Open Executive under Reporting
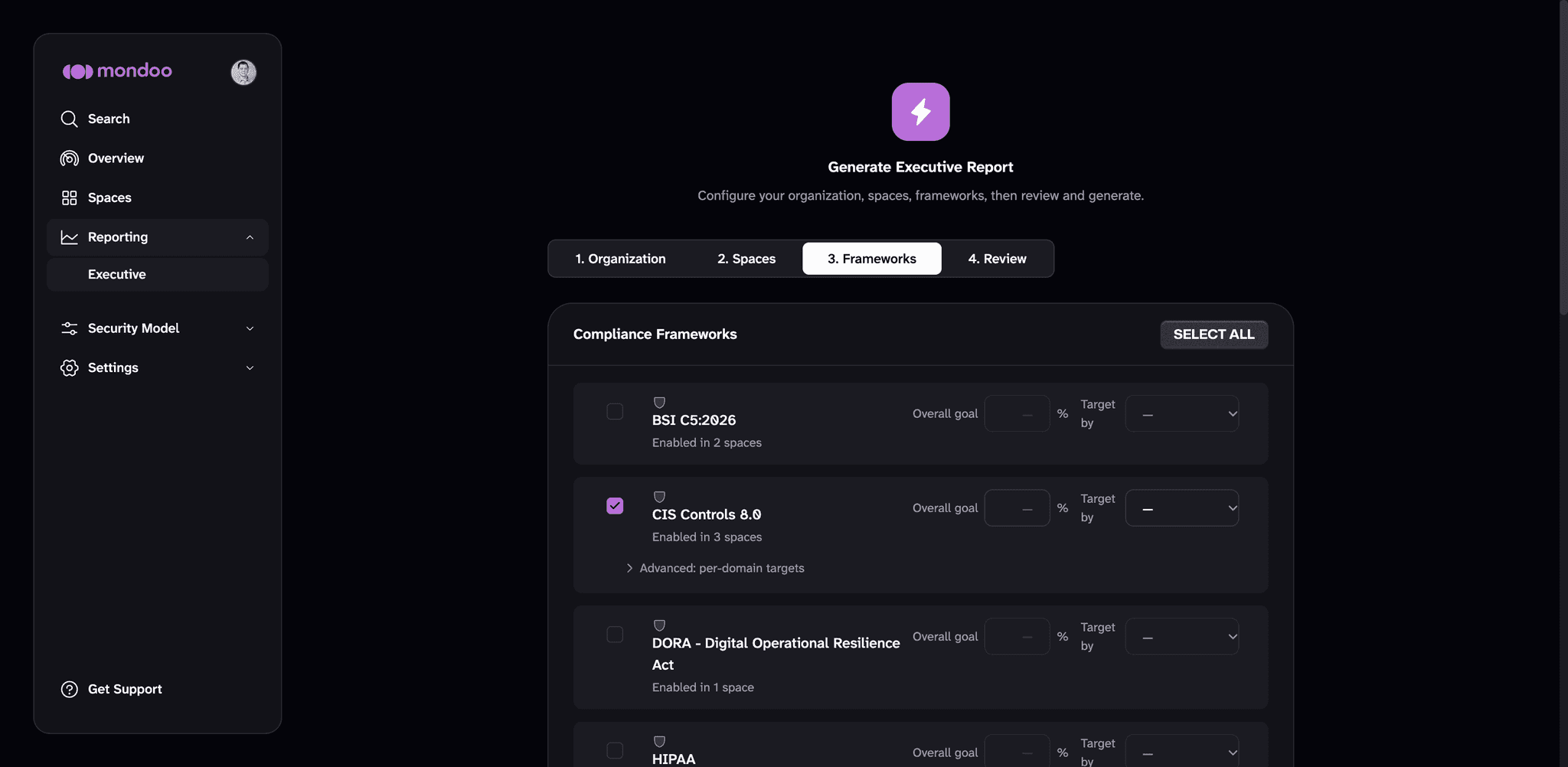This screenshot has height=767, width=1568. 158,275
